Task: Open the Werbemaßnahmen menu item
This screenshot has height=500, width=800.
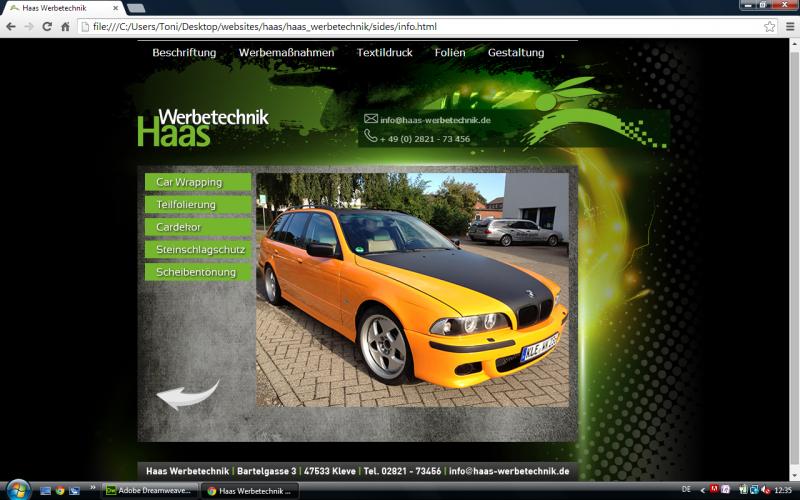Action: pyautogui.click(x=286, y=53)
